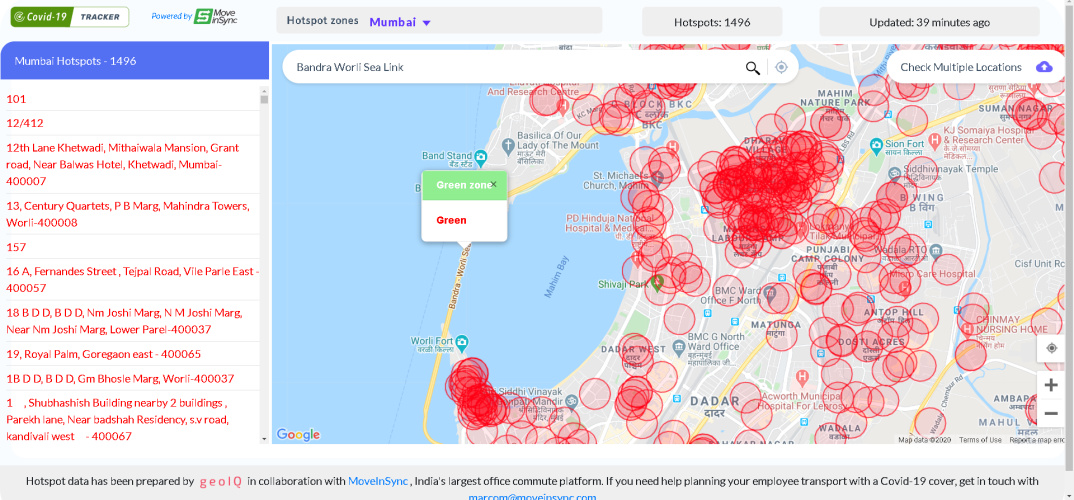Open the map Terms of Use link
This screenshot has height=500, width=1074.
tap(980, 440)
